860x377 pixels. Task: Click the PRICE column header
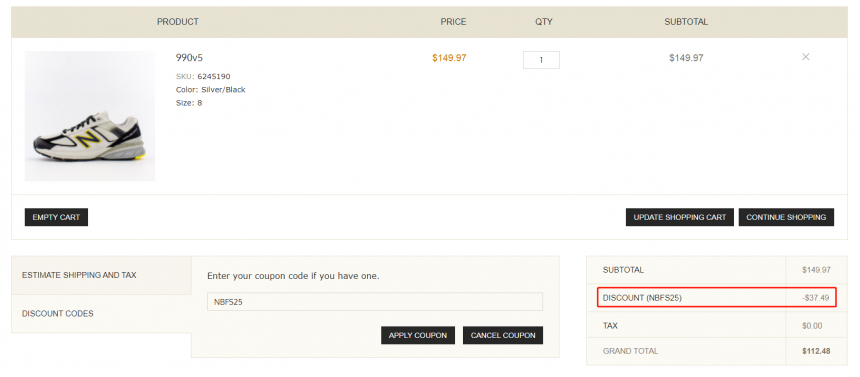(x=453, y=22)
